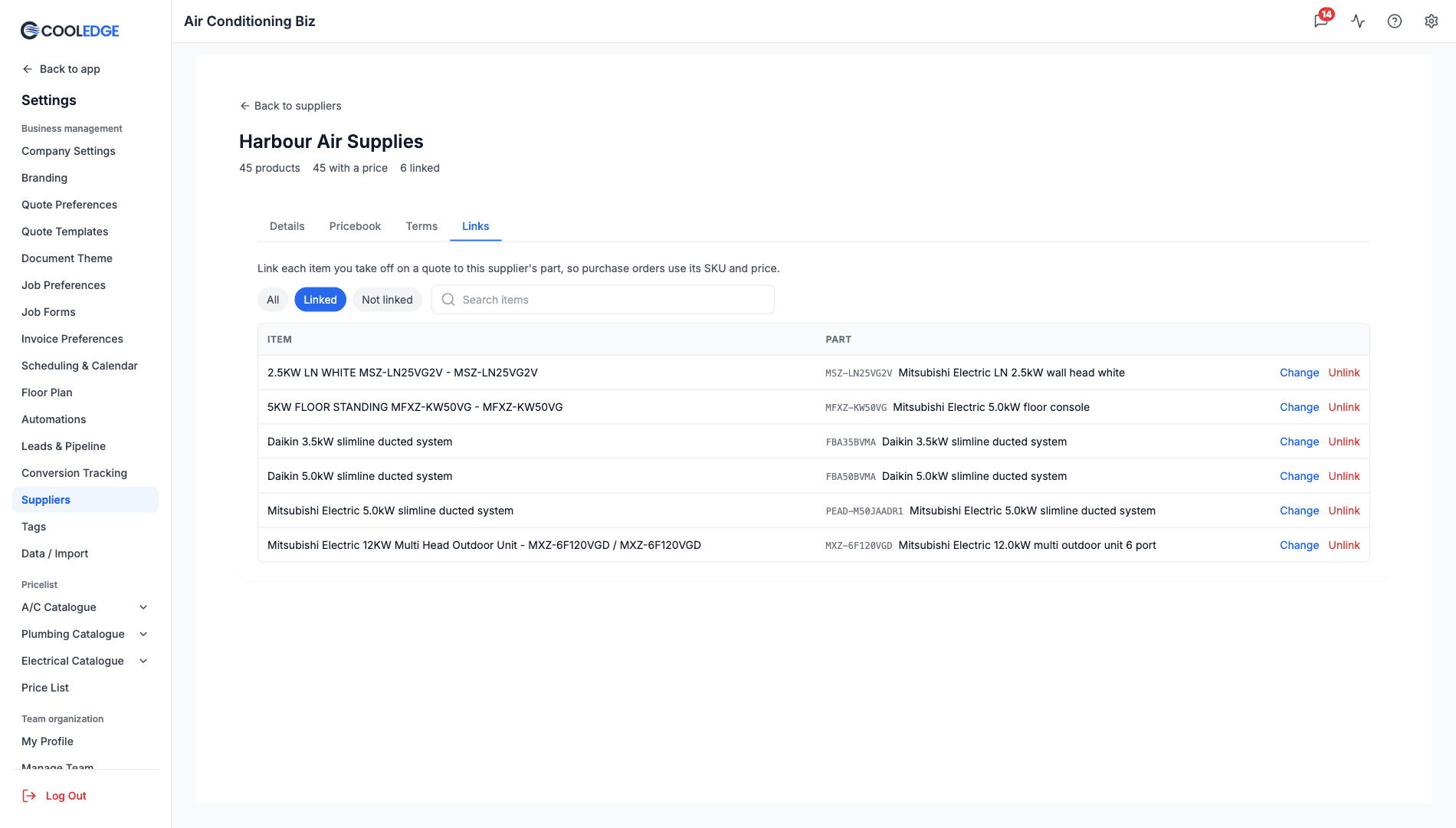Show All items filter
The width and height of the screenshot is (1456, 828).
(273, 300)
